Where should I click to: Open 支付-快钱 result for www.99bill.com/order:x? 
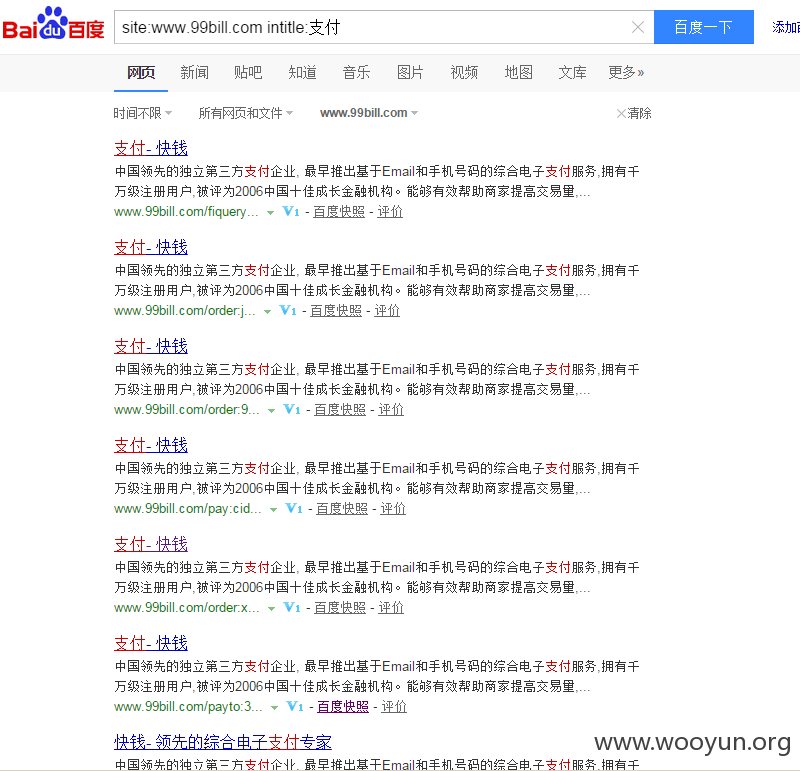click(x=151, y=544)
